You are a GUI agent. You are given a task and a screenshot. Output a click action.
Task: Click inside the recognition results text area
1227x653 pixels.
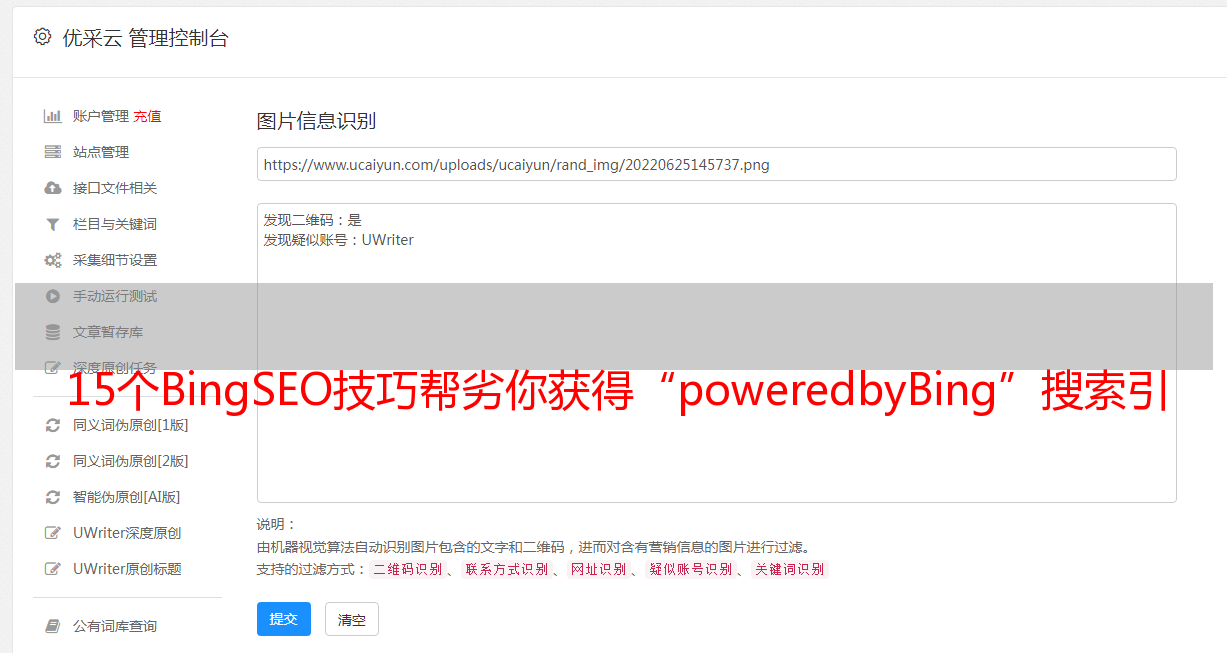coord(716,352)
